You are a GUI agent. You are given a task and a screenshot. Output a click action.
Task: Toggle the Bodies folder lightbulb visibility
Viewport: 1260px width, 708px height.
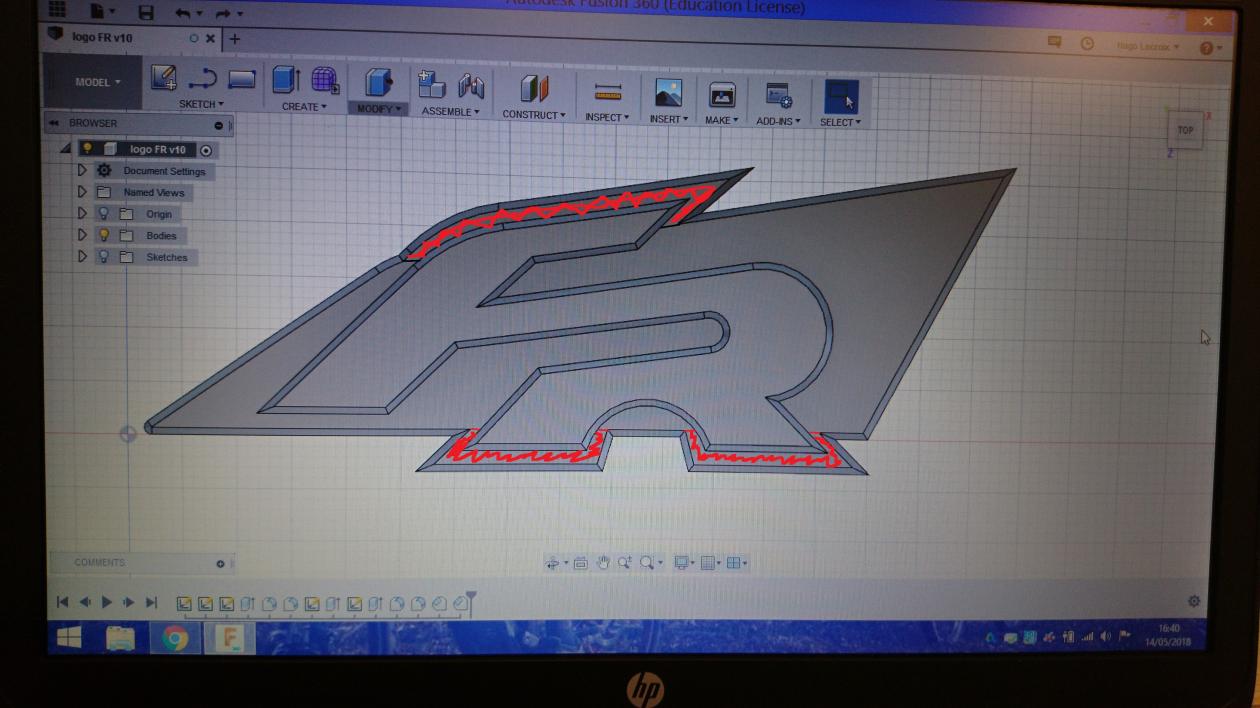click(103, 235)
